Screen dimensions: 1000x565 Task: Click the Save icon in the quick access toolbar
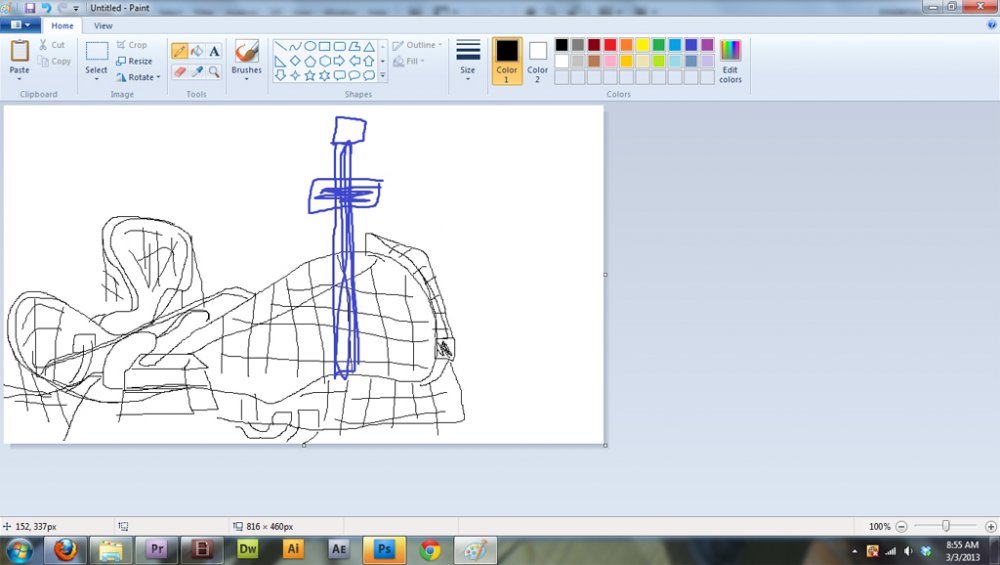point(30,8)
